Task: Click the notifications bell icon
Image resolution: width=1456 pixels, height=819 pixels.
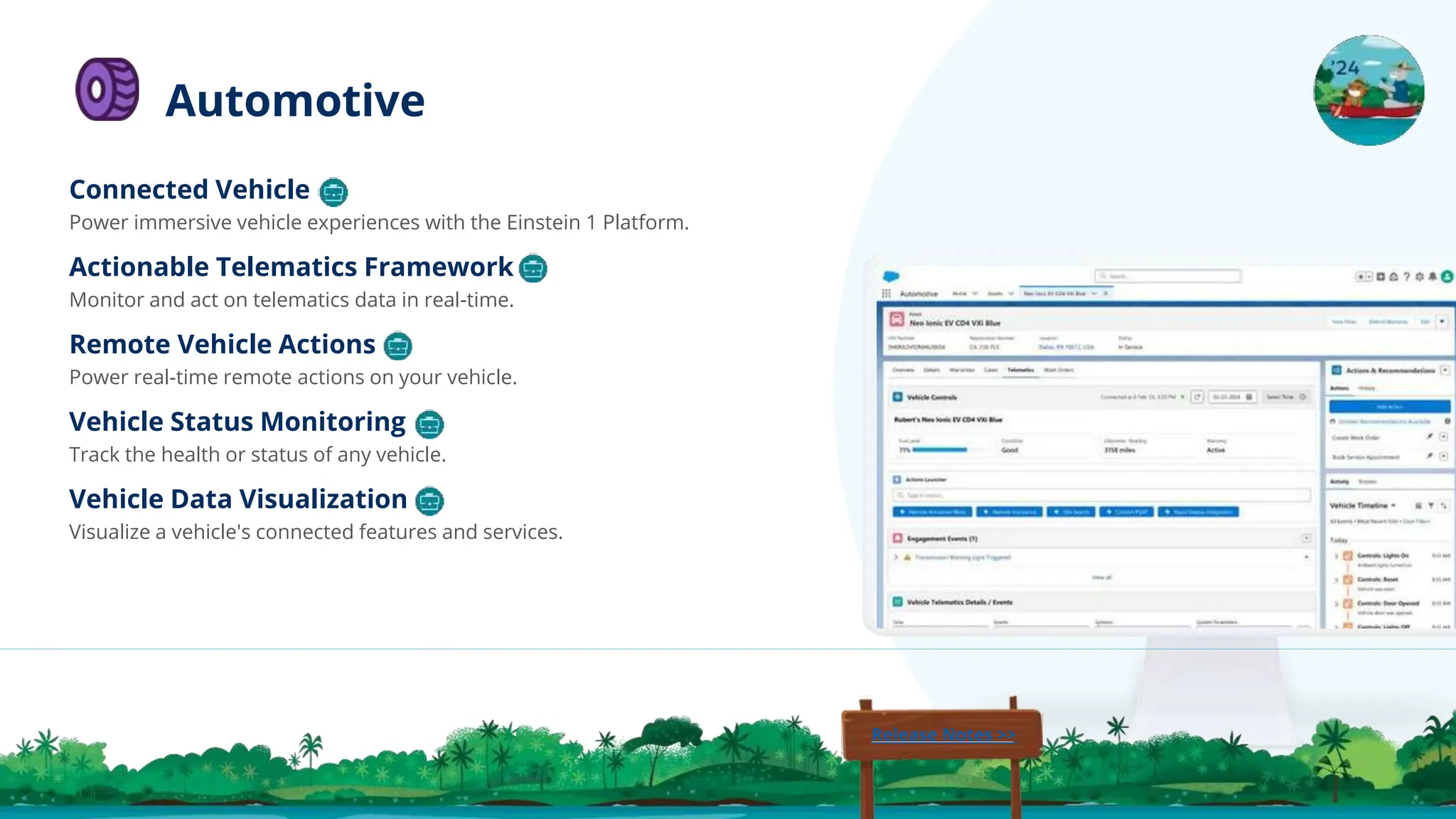Action: (x=1433, y=277)
